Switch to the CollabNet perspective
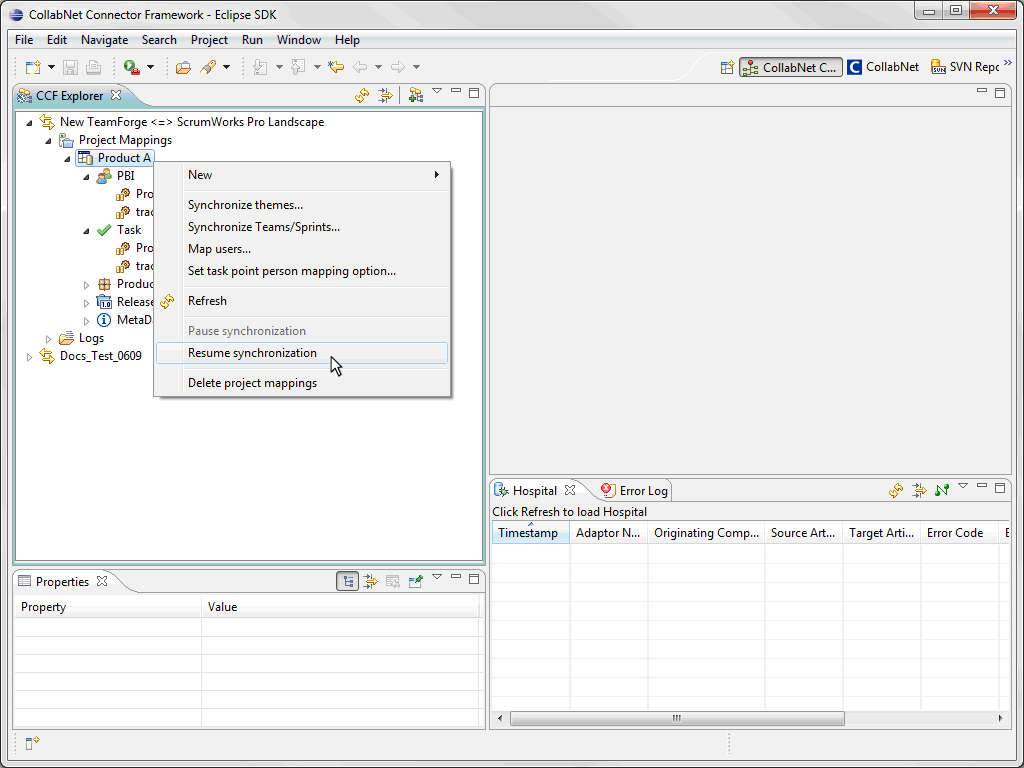 [883, 67]
